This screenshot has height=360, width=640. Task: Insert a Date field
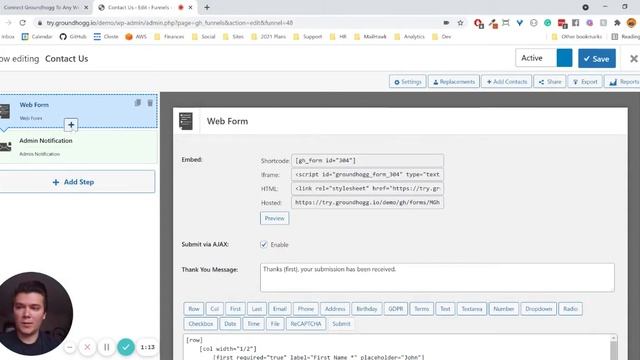pyautogui.click(x=230, y=324)
